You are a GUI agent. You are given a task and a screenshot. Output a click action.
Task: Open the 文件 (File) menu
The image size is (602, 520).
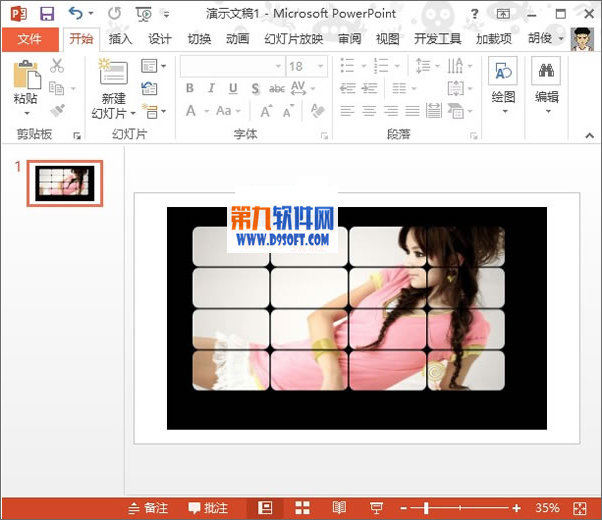pyautogui.click(x=30, y=39)
